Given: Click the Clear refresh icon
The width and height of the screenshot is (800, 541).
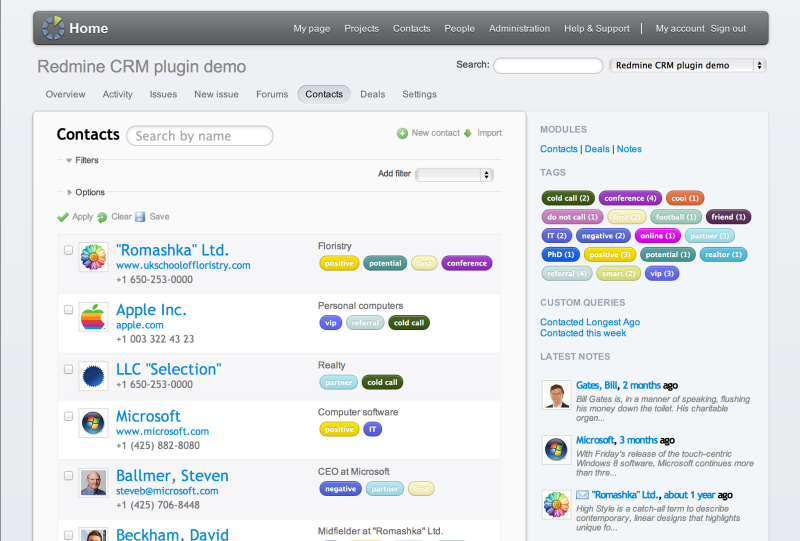Looking at the screenshot, I should click(102, 217).
